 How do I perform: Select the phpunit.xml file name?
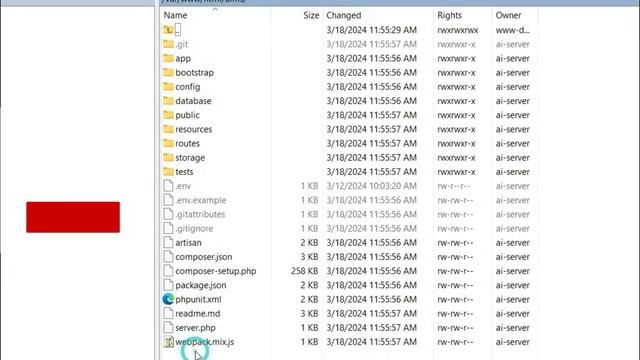[198, 299]
